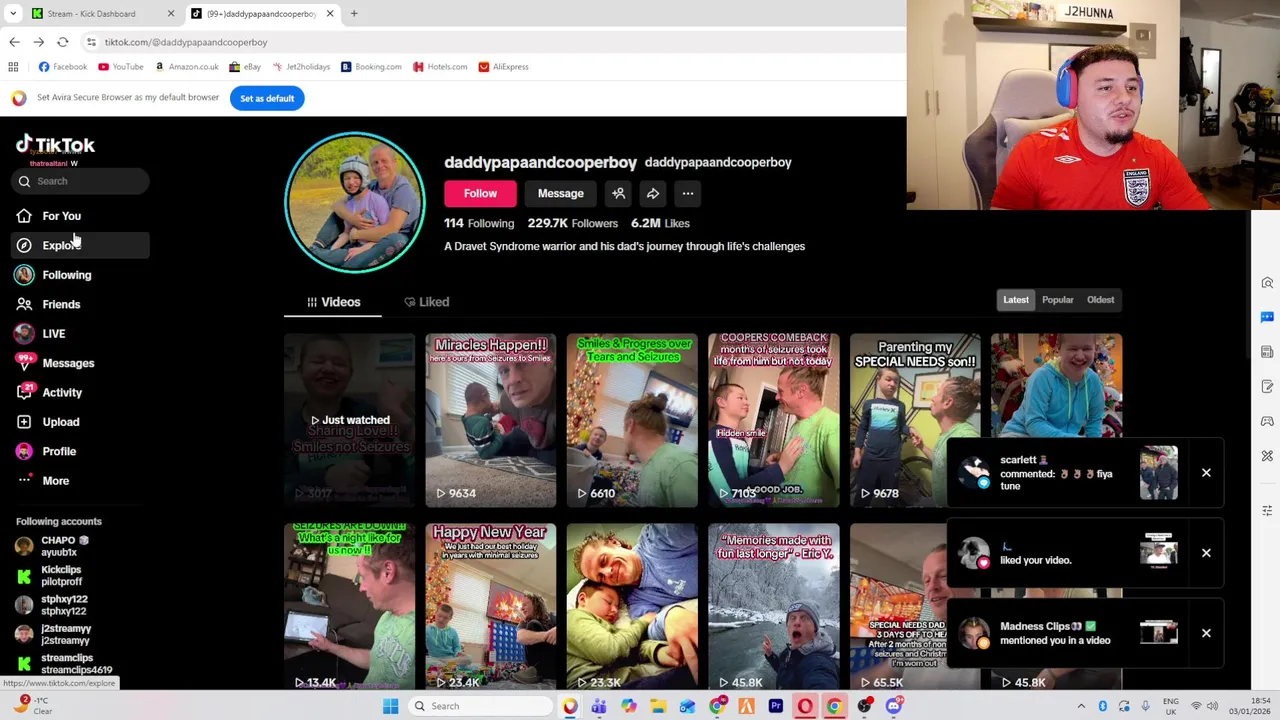Open the three-dot profile options menu
Screen dimensions: 1280x720
pyautogui.click(x=688, y=194)
